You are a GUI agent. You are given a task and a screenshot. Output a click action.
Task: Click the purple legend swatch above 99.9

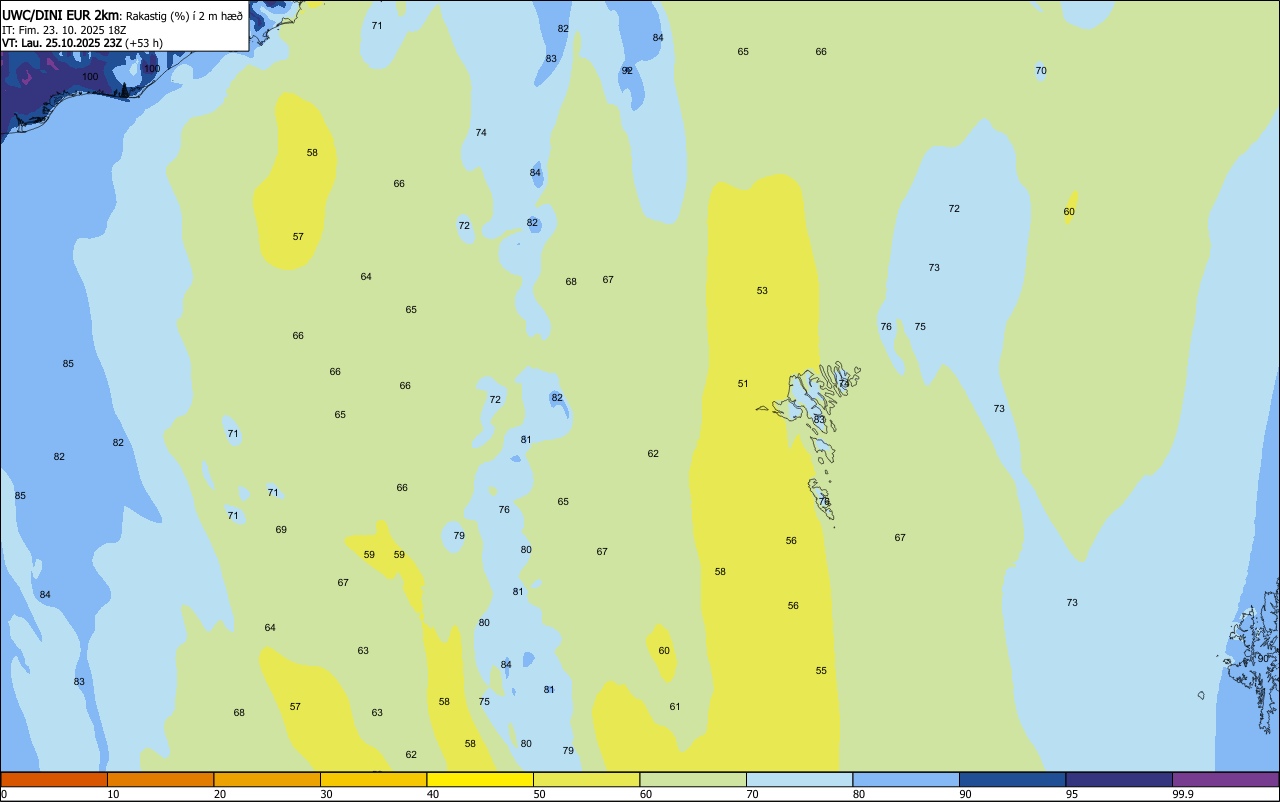click(x=1225, y=779)
